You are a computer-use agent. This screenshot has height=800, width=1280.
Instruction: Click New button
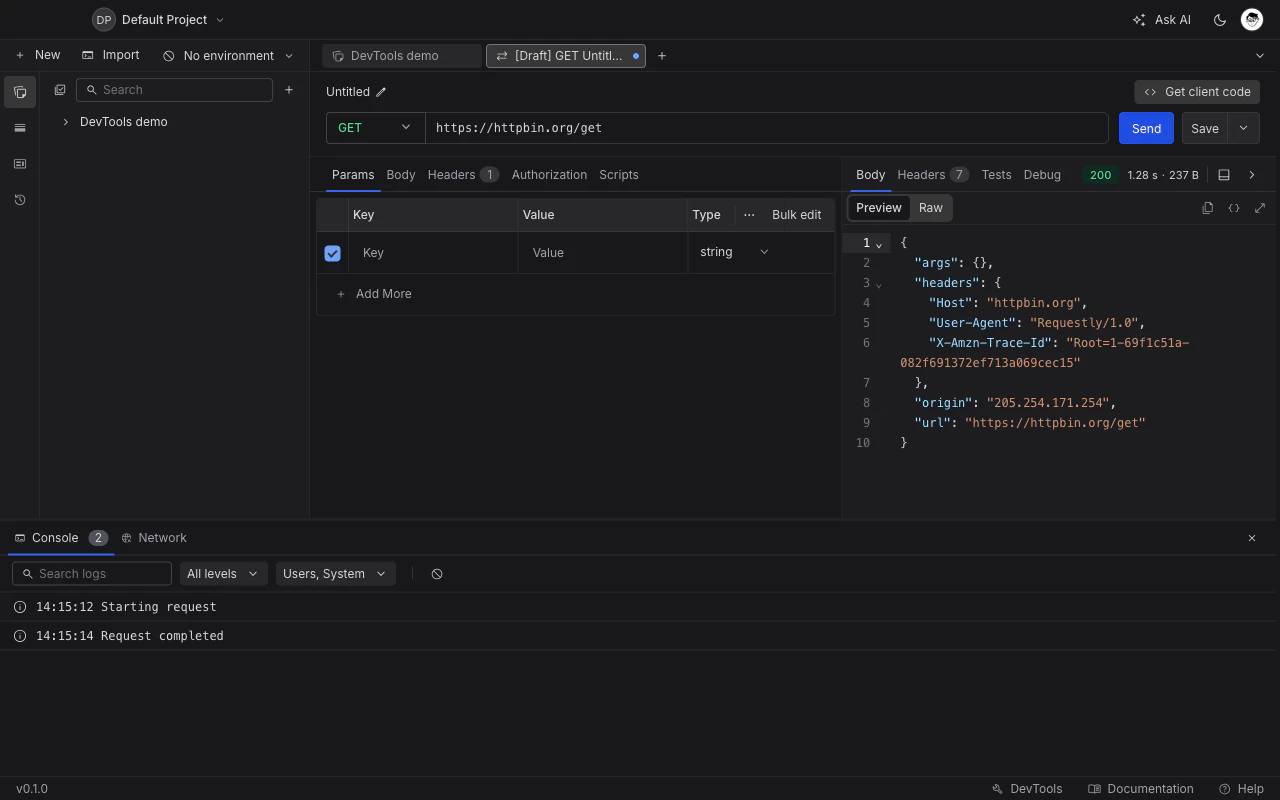coord(37,56)
